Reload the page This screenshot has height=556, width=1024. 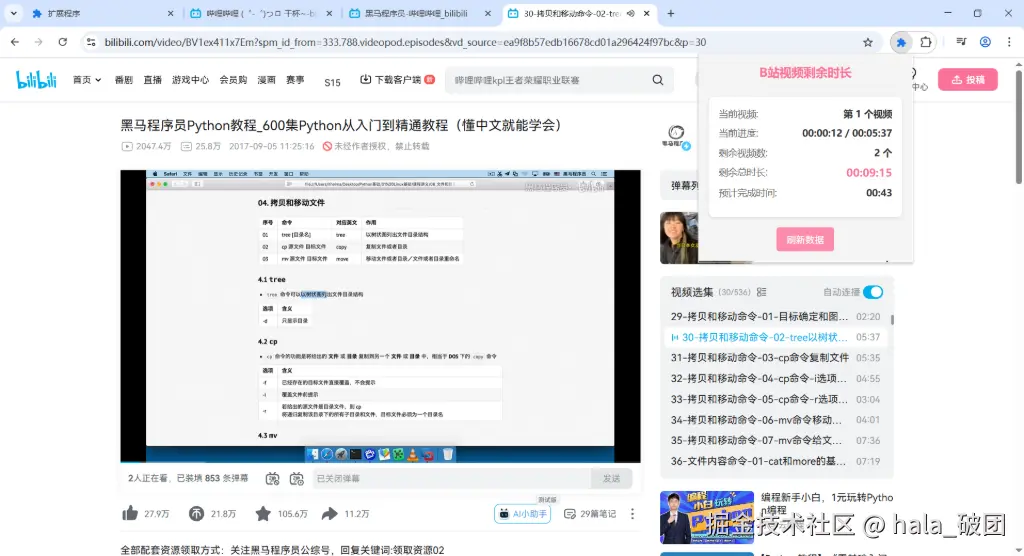63,42
